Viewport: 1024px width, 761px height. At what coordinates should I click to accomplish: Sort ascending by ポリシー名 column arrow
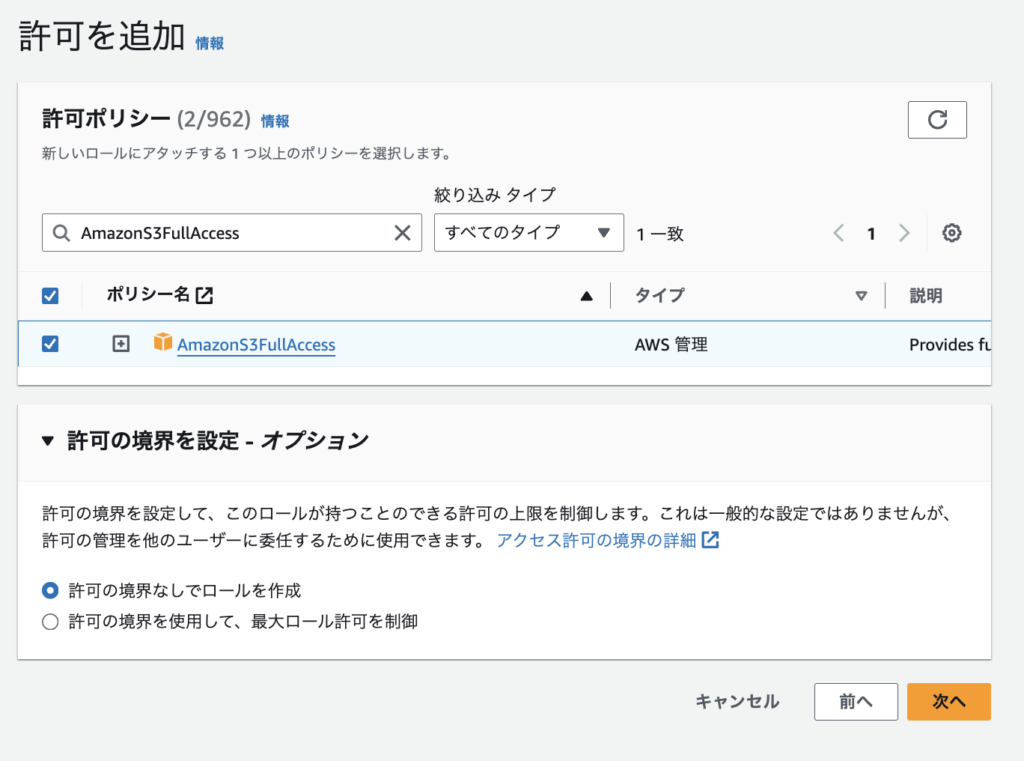(x=587, y=296)
